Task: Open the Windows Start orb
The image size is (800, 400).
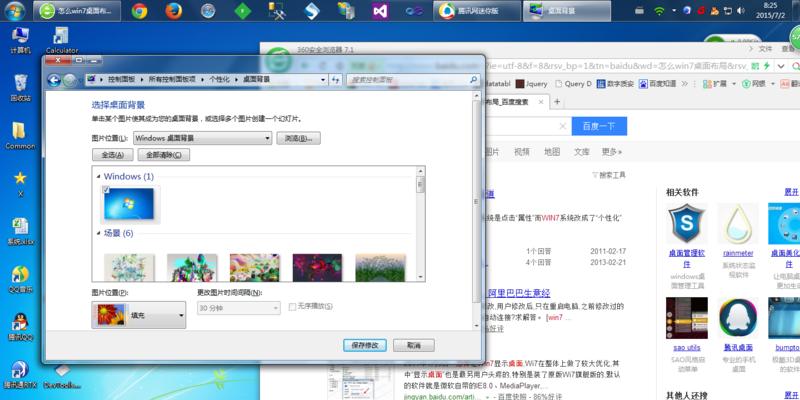Action: coord(15,10)
